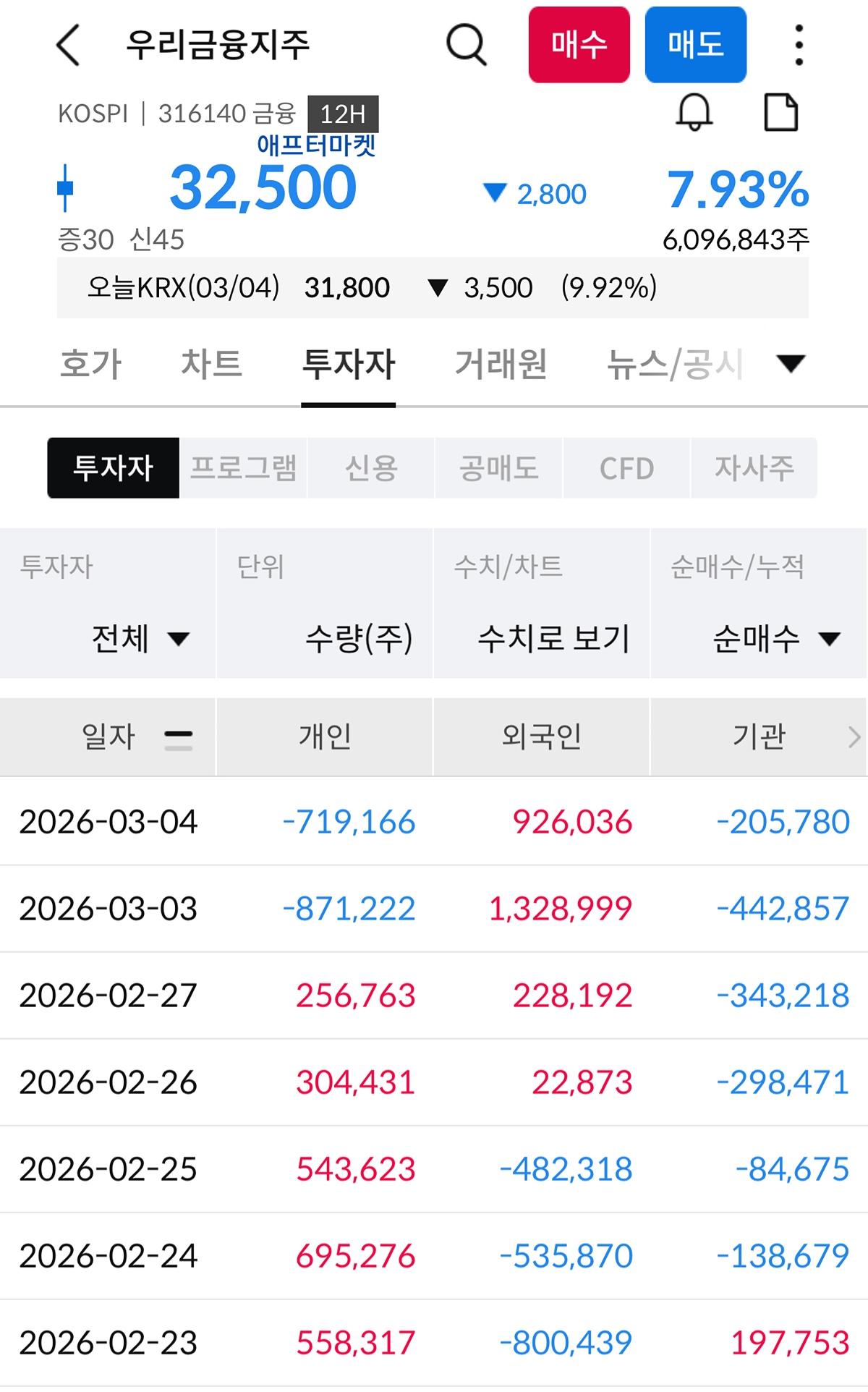Toggle the 12H badge
868x1392 pixels.
click(343, 114)
